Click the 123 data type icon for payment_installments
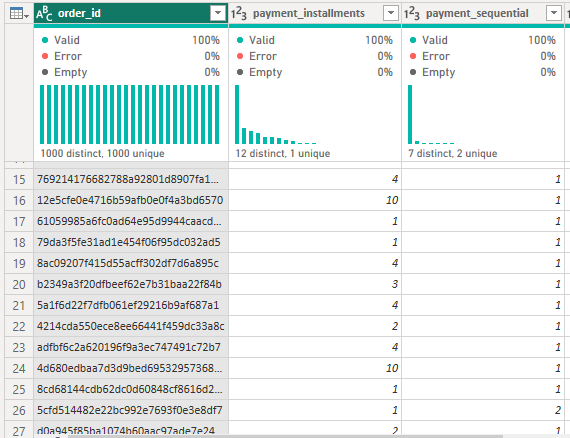 tap(238, 14)
